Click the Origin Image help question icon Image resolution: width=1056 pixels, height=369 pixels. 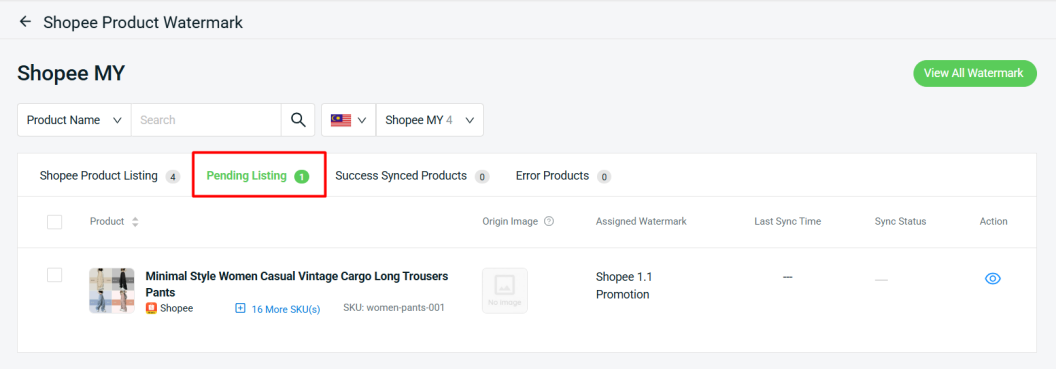coord(549,221)
